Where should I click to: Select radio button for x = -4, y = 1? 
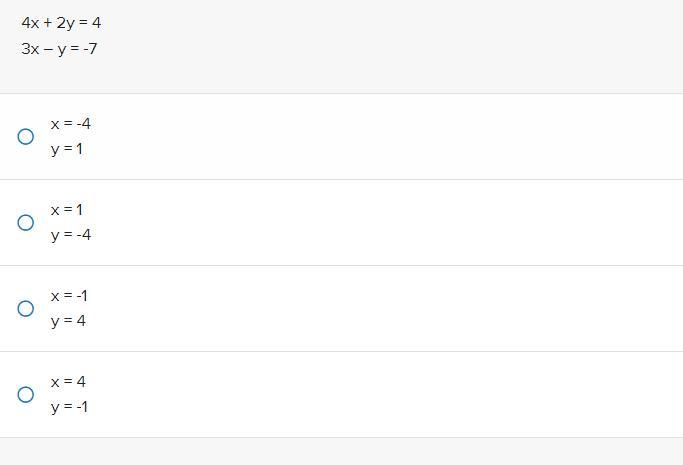pos(26,137)
